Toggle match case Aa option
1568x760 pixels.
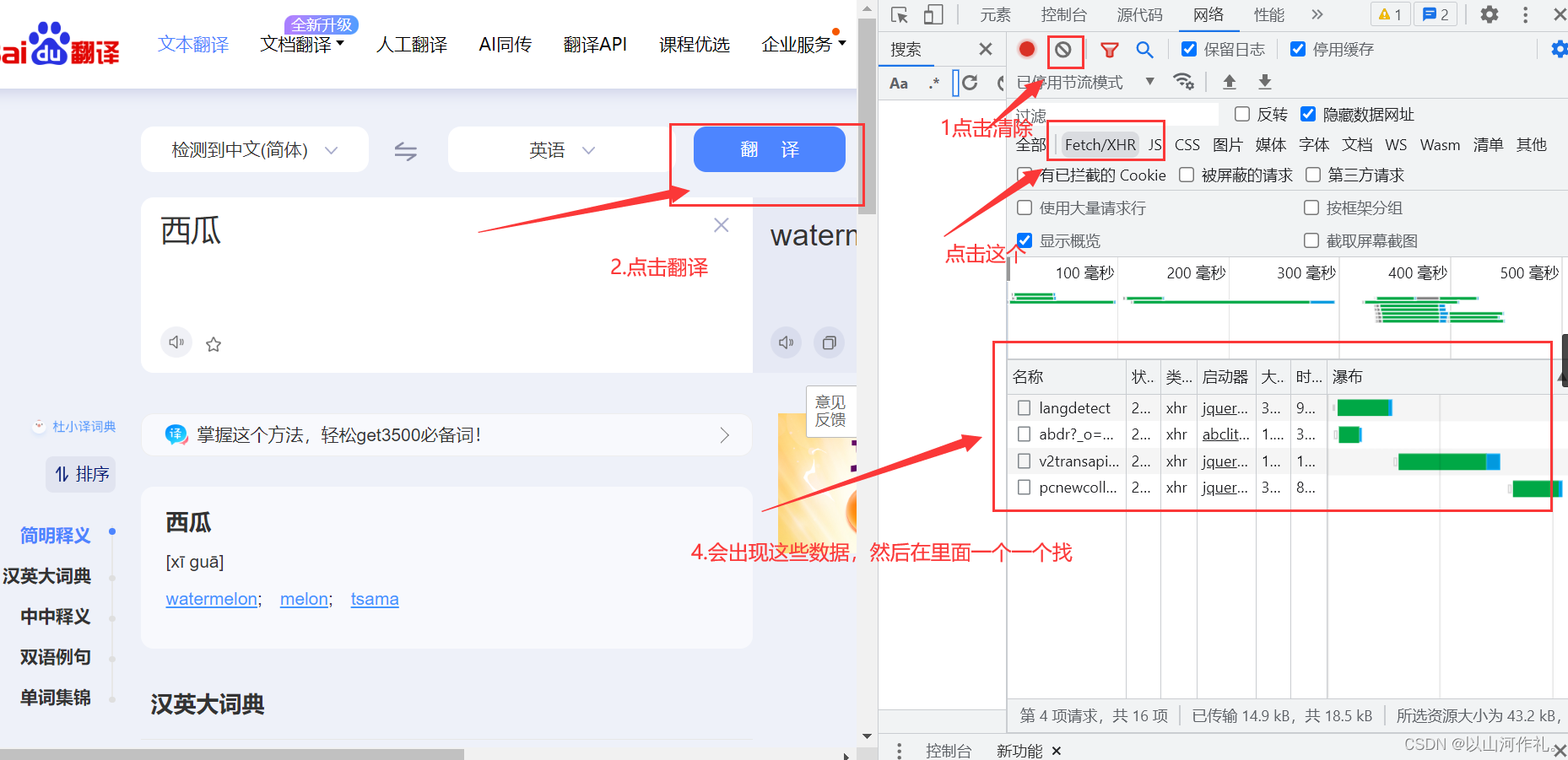(x=899, y=84)
